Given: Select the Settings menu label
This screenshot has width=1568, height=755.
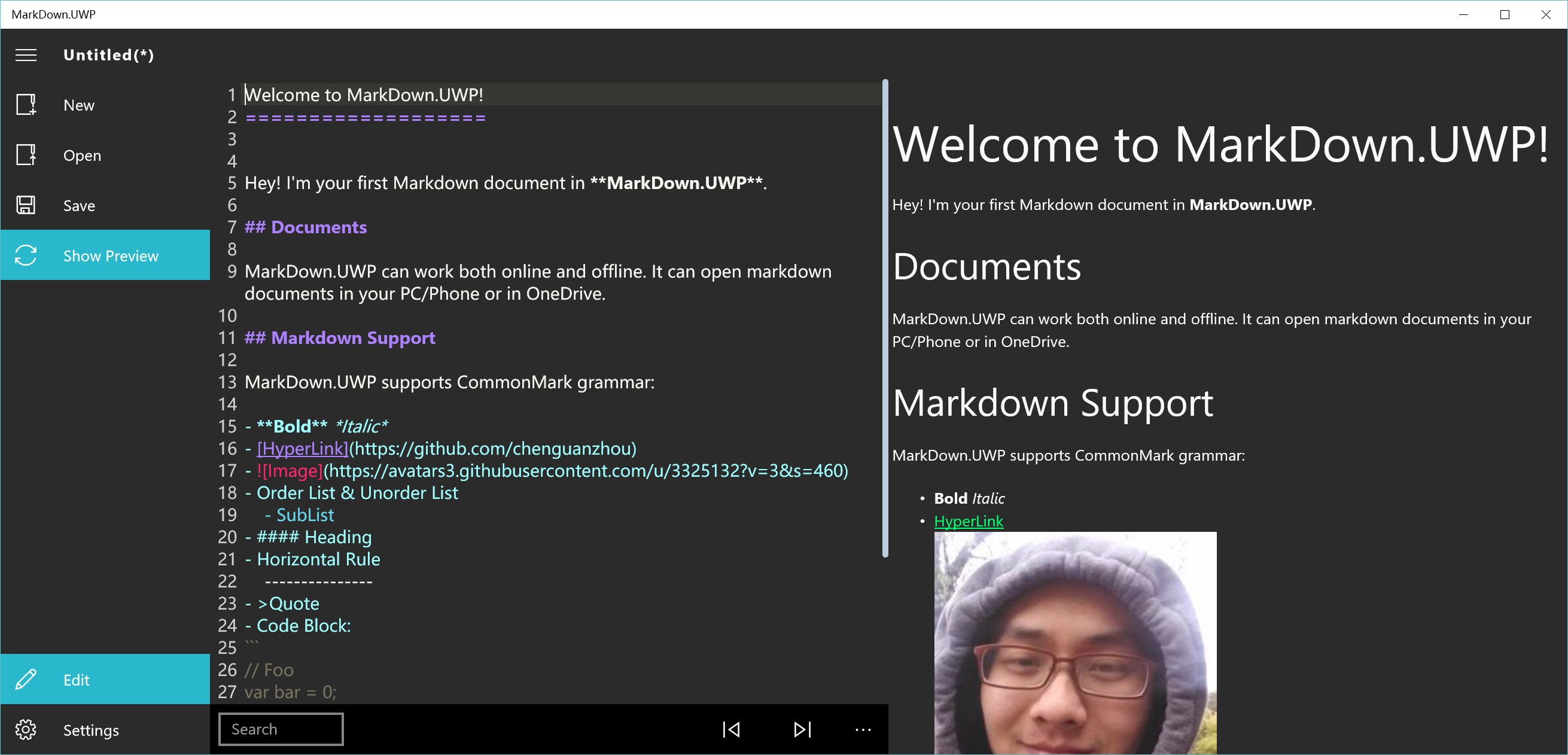Looking at the screenshot, I should pyautogui.click(x=91, y=730).
